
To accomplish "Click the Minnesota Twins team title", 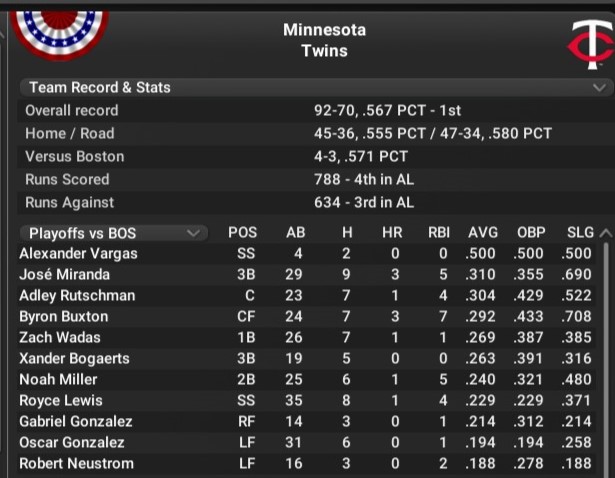I will coord(324,40).
